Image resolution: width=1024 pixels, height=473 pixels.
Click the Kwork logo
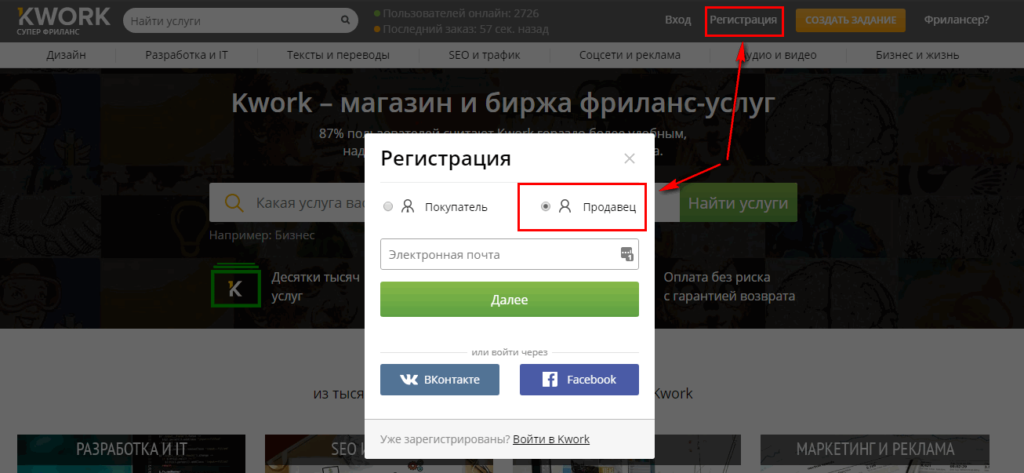pos(63,20)
